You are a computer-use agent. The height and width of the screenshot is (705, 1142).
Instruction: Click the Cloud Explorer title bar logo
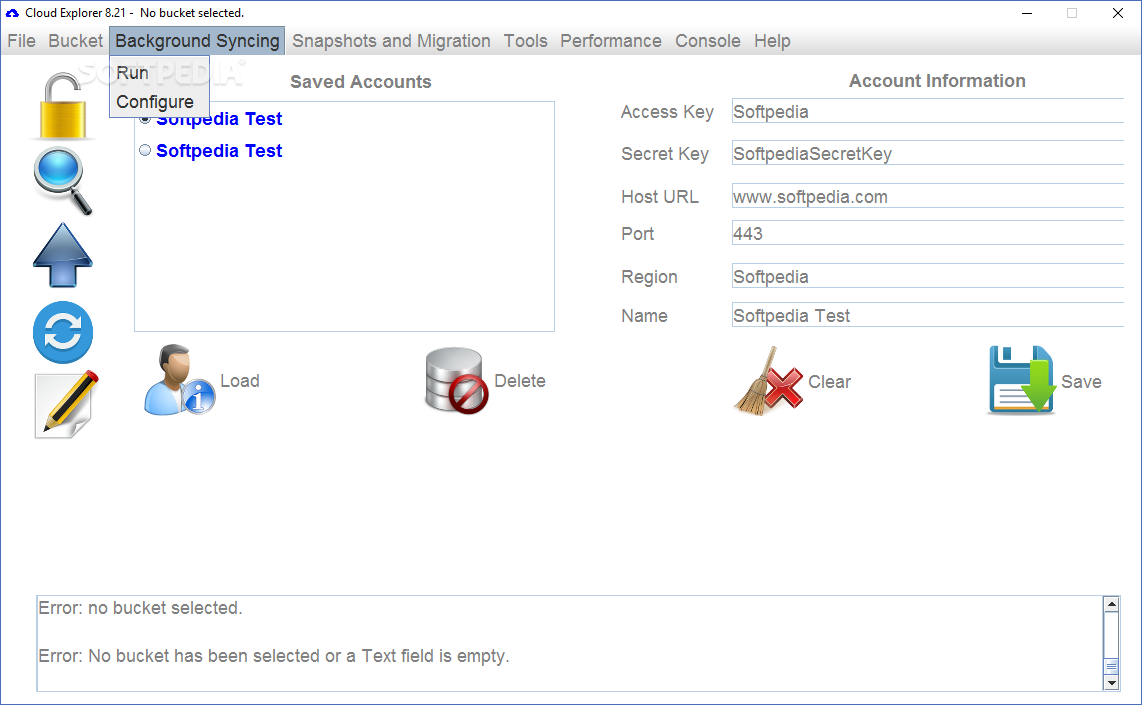pos(12,13)
